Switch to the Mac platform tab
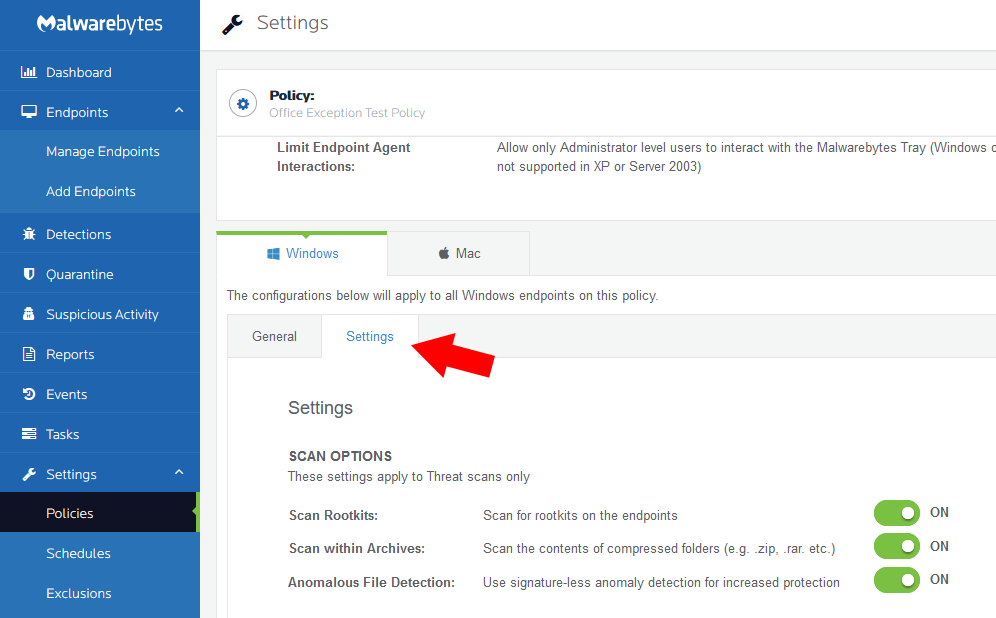This screenshot has width=996, height=618. (x=458, y=253)
